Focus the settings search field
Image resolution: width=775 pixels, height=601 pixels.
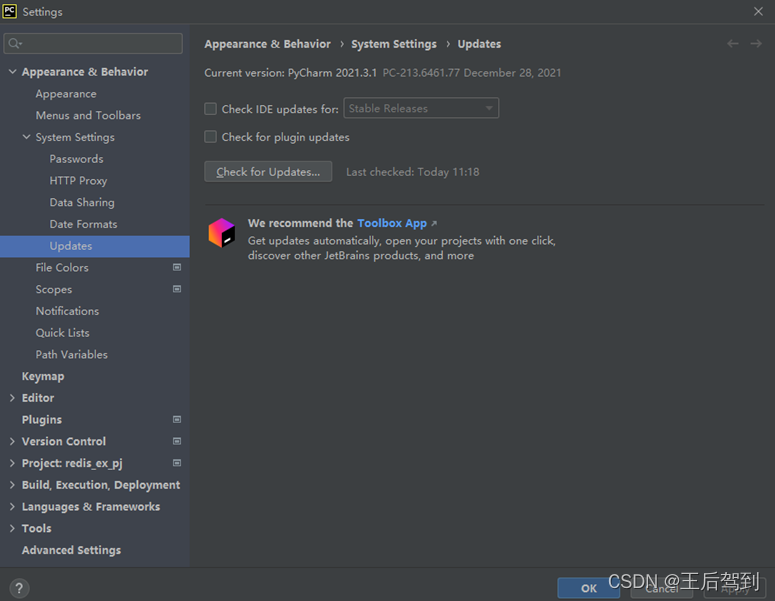93,43
